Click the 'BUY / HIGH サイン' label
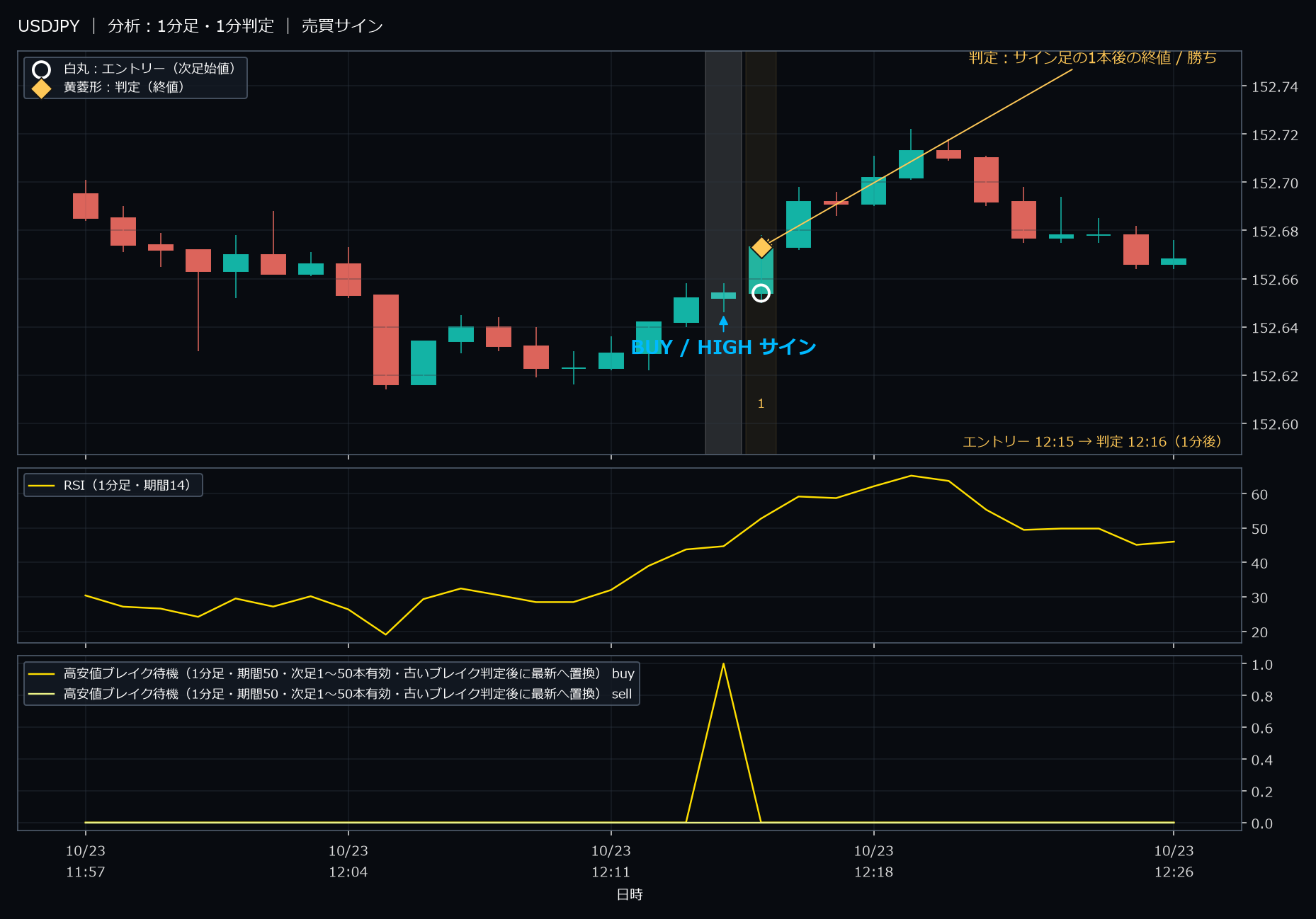This screenshot has width=1316, height=919. tap(723, 347)
